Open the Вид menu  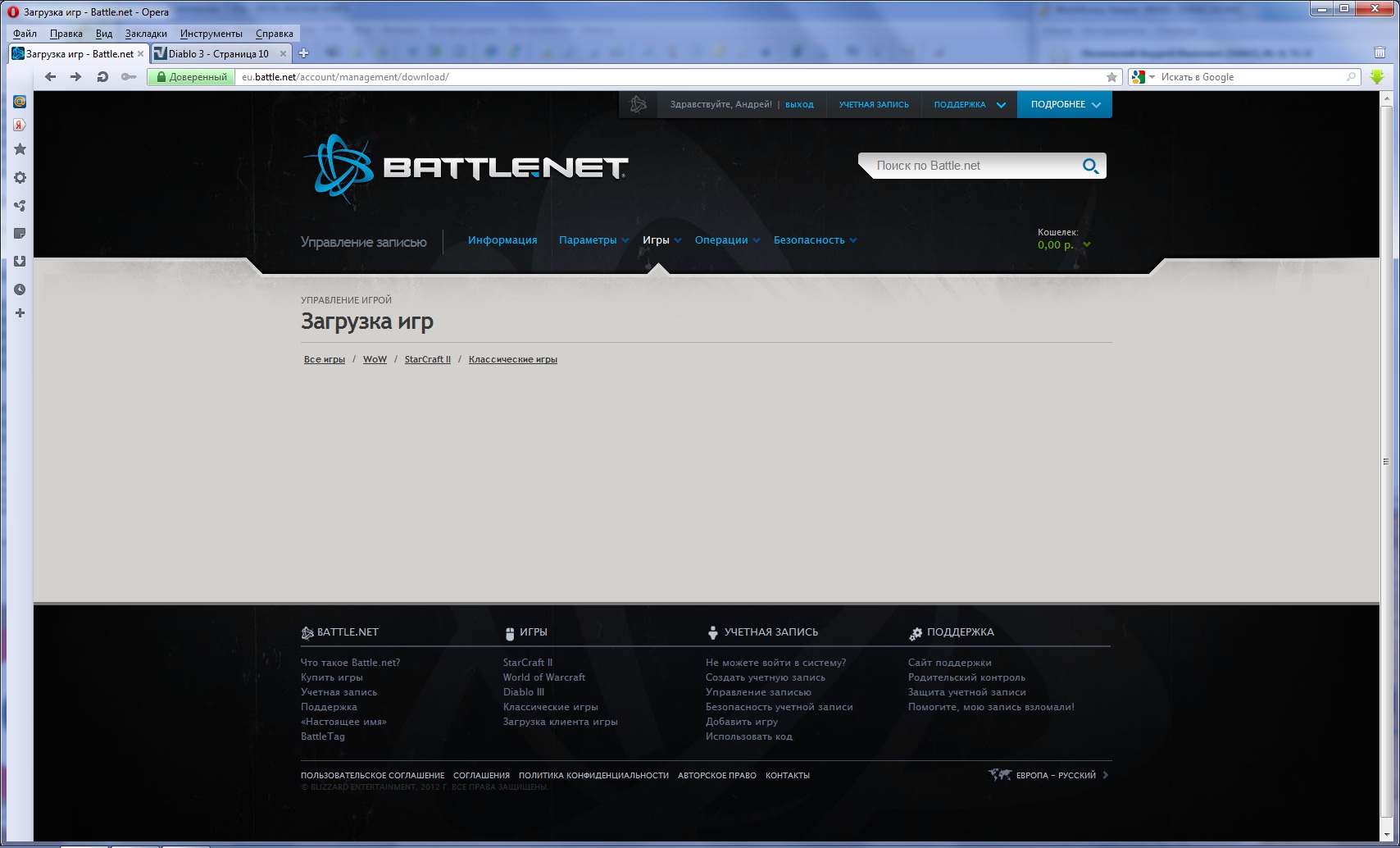(104, 34)
